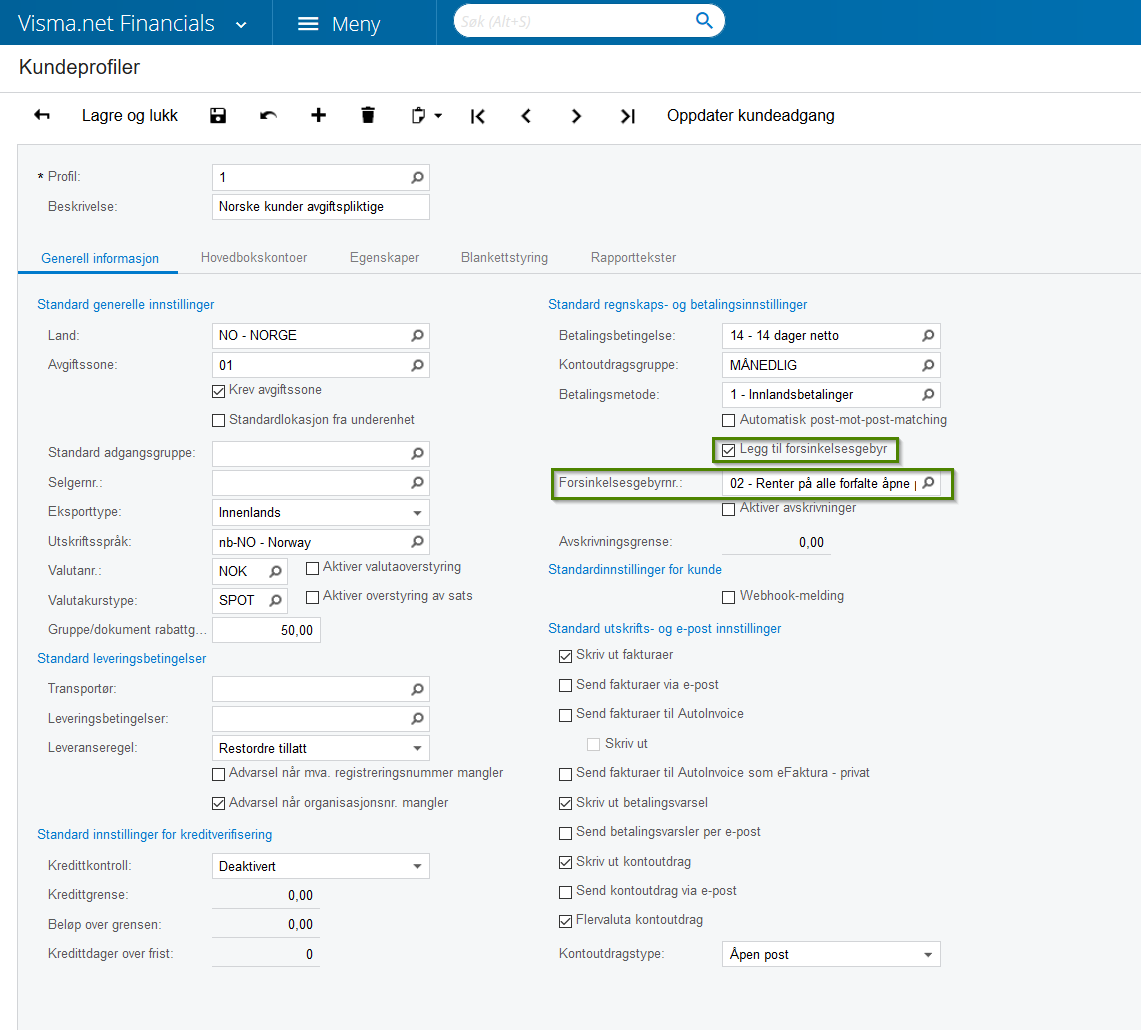Open lookup for Betalingsbetingelse field
Screen dimensions: 1141x1030
[x=928, y=336]
